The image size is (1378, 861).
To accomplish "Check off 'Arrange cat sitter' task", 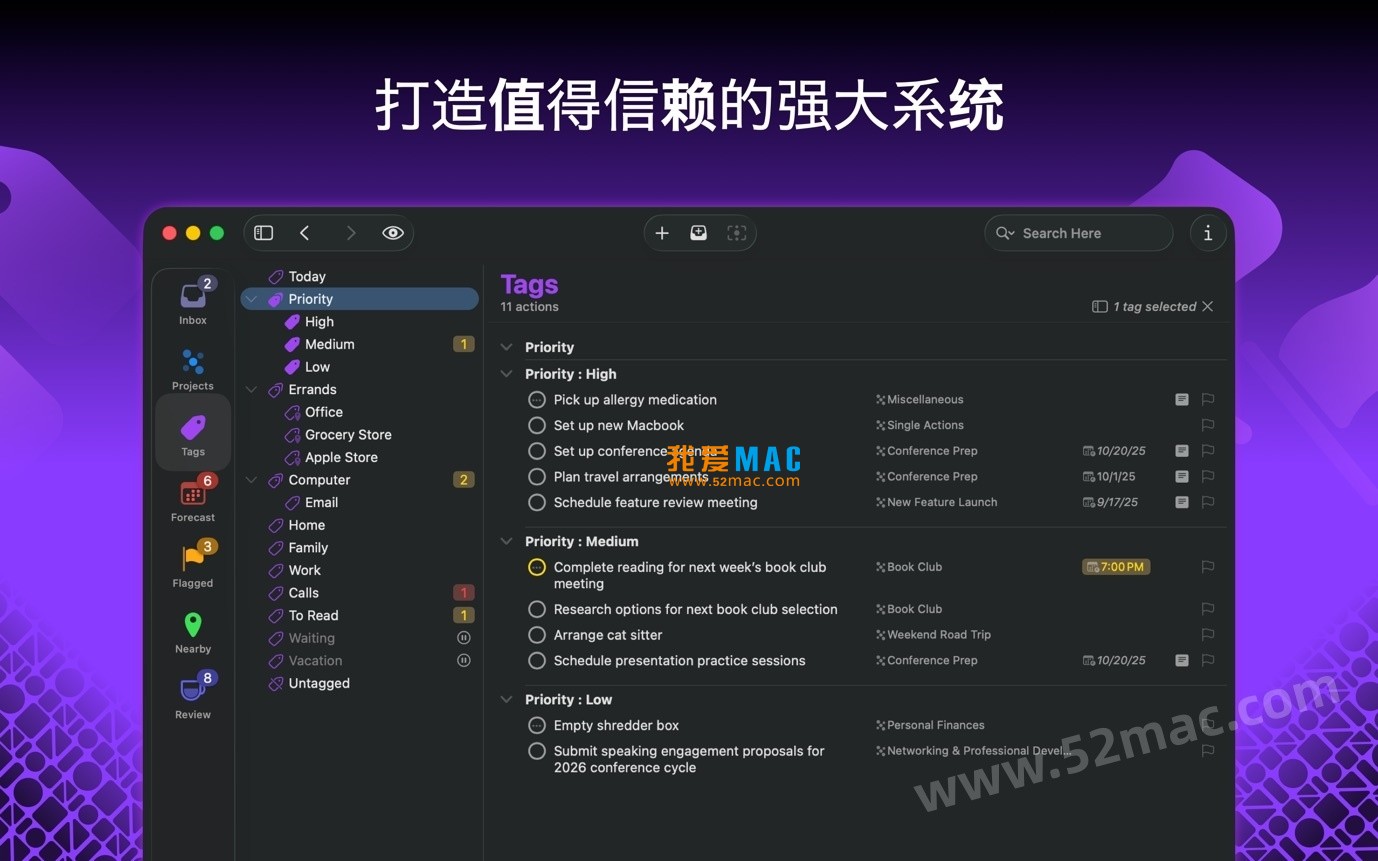I will tap(537, 634).
